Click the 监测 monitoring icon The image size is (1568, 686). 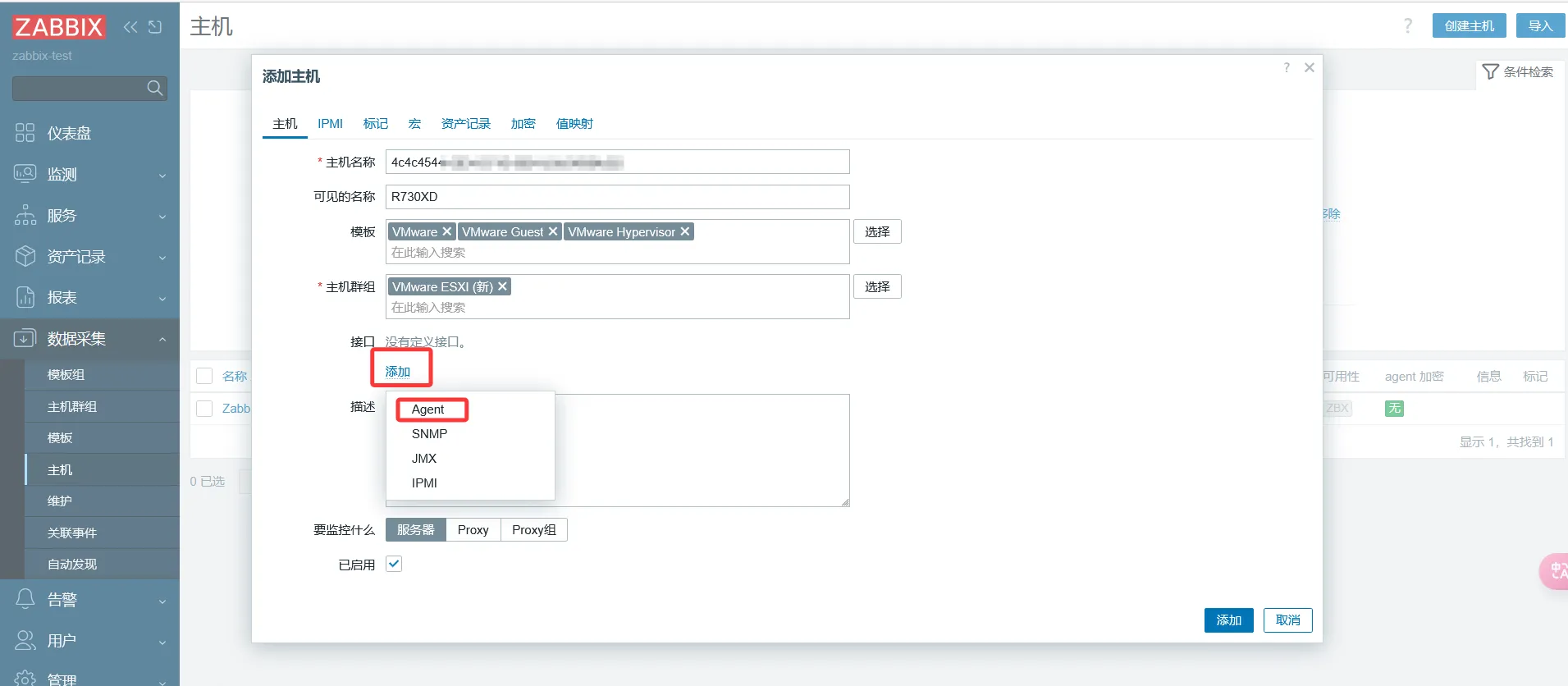25,174
